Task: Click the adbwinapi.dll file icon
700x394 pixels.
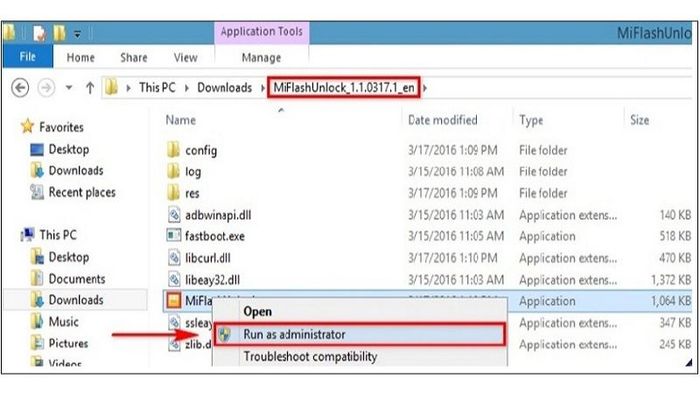Action: pyautogui.click(x=174, y=215)
